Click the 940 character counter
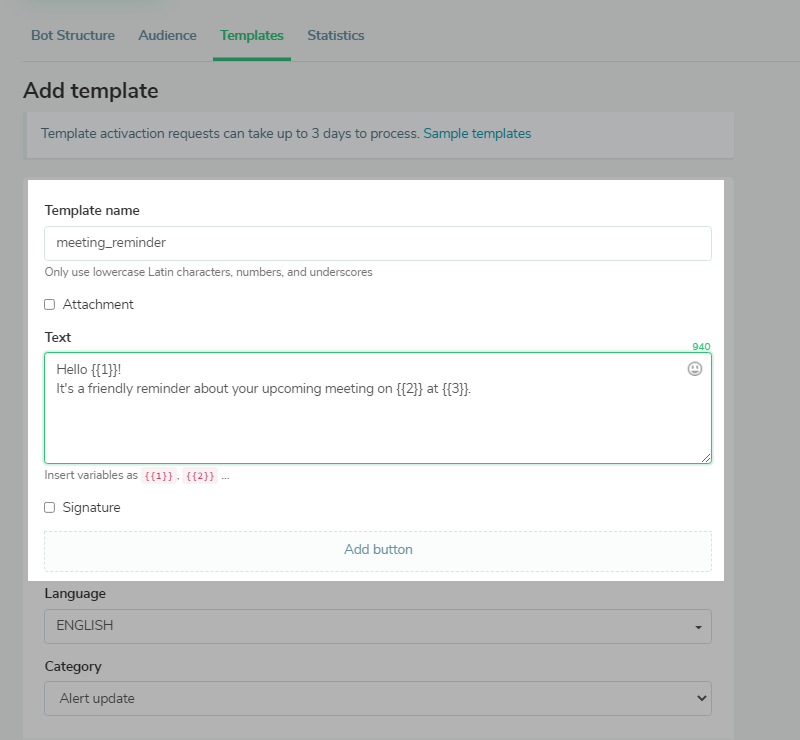Image resolution: width=800 pixels, height=740 pixels. click(701, 347)
